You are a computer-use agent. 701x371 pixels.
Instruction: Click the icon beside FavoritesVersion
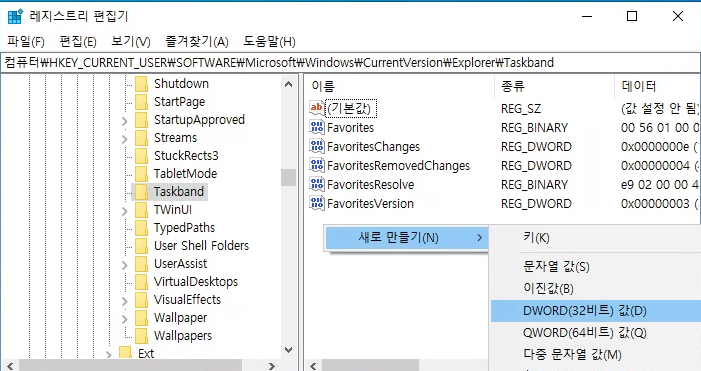(x=317, y=203)
